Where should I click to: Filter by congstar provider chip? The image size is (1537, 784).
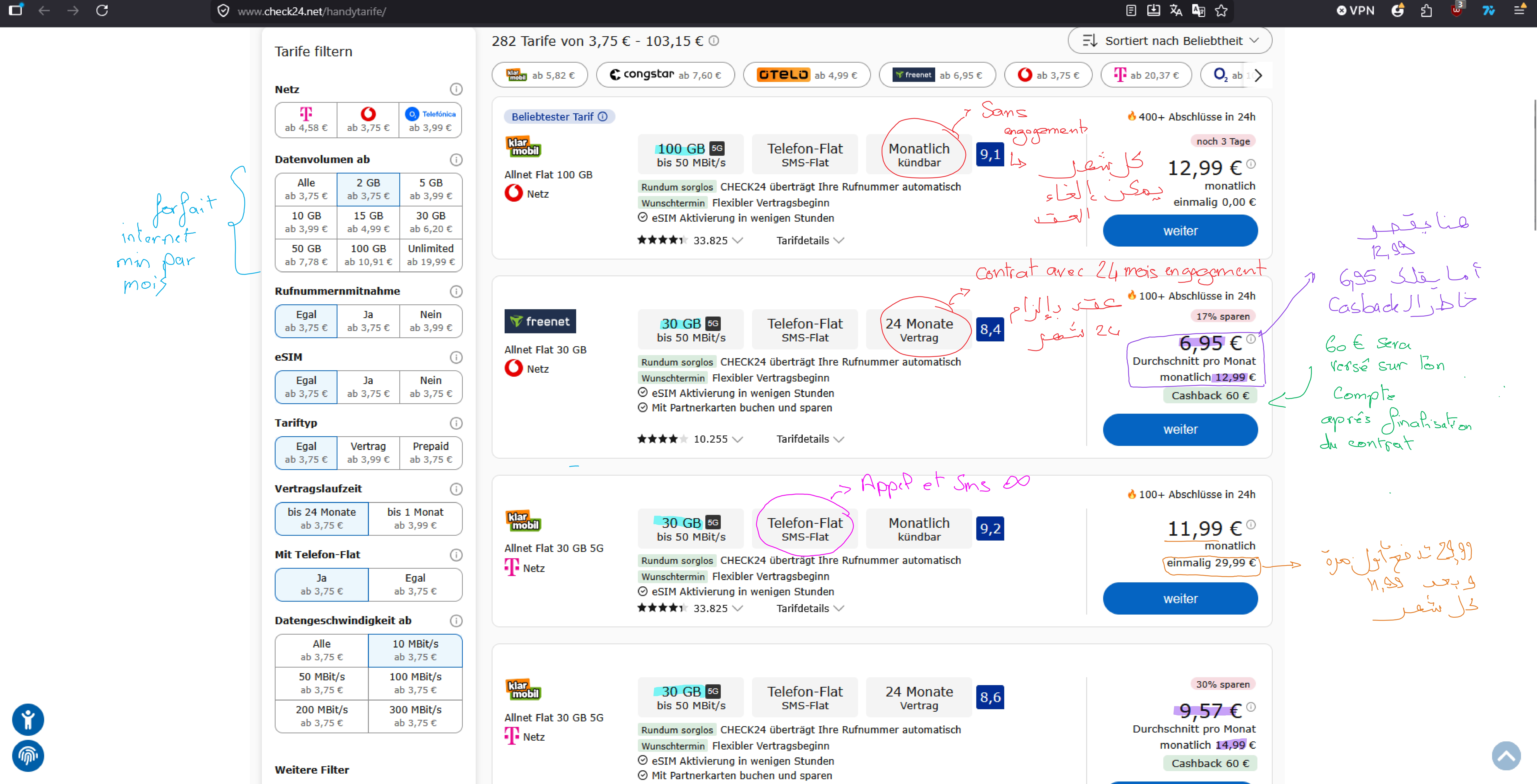pyautogui.click(x=665, y=75)
